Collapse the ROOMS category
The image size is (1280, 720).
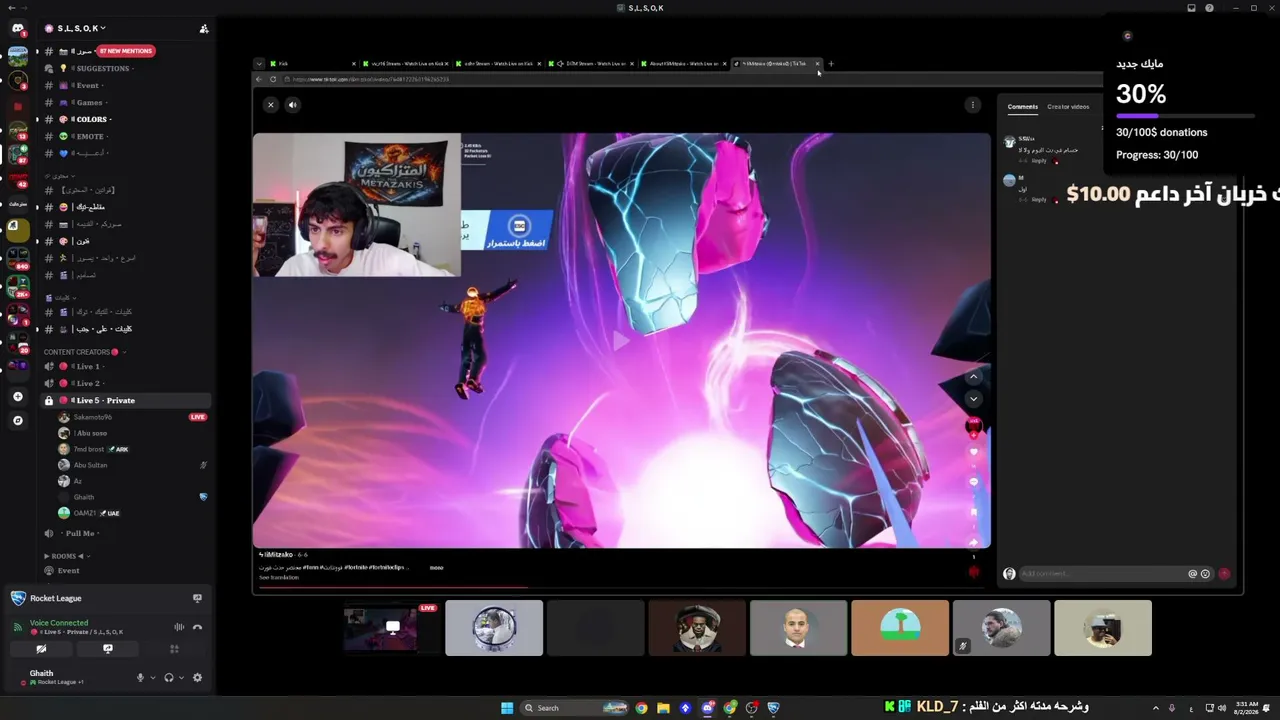point(67,556)
